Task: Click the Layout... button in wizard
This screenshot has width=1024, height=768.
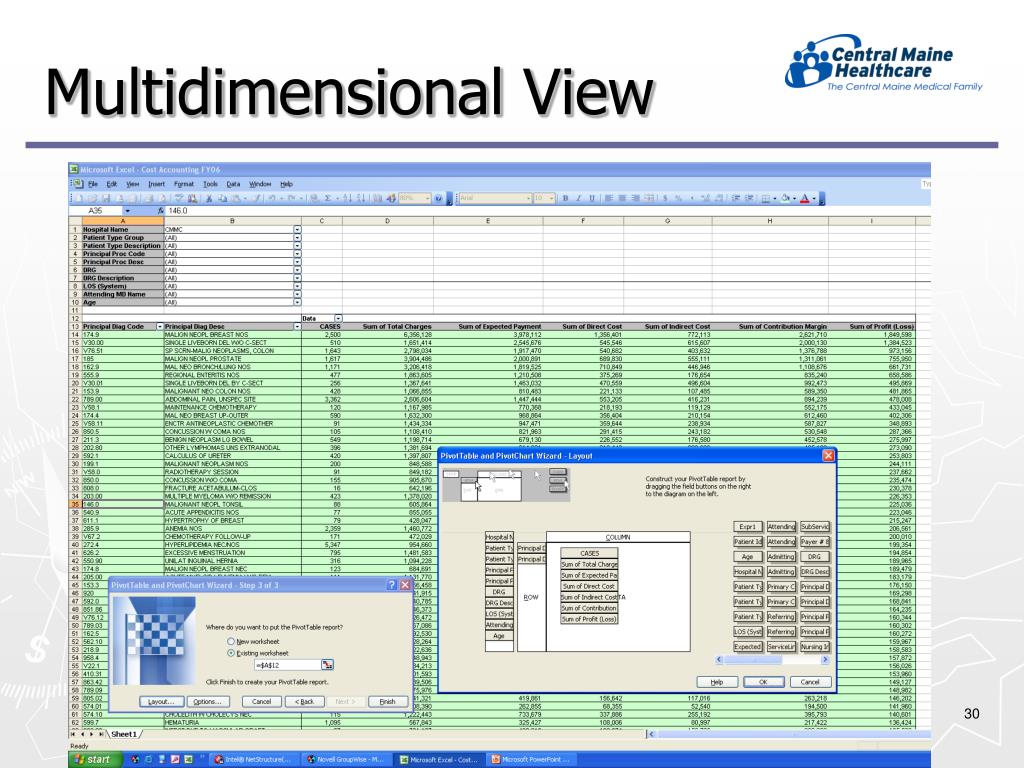Action: point(161,701)
